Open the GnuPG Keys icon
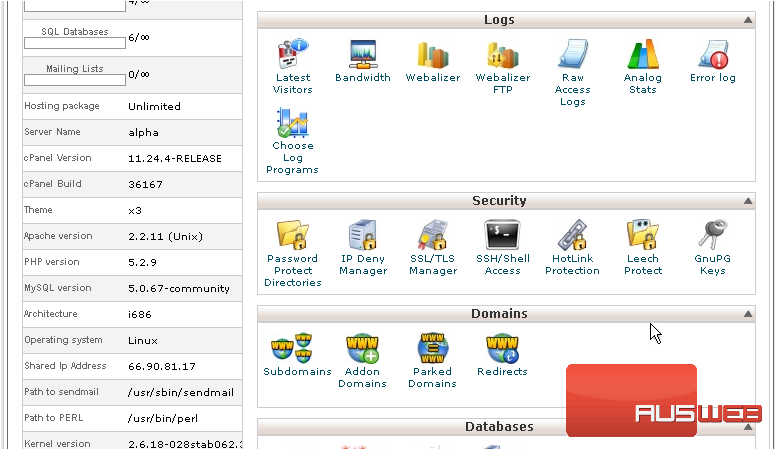Image resolution: width=776 pixels, height=450 pixels. (713, 235)
